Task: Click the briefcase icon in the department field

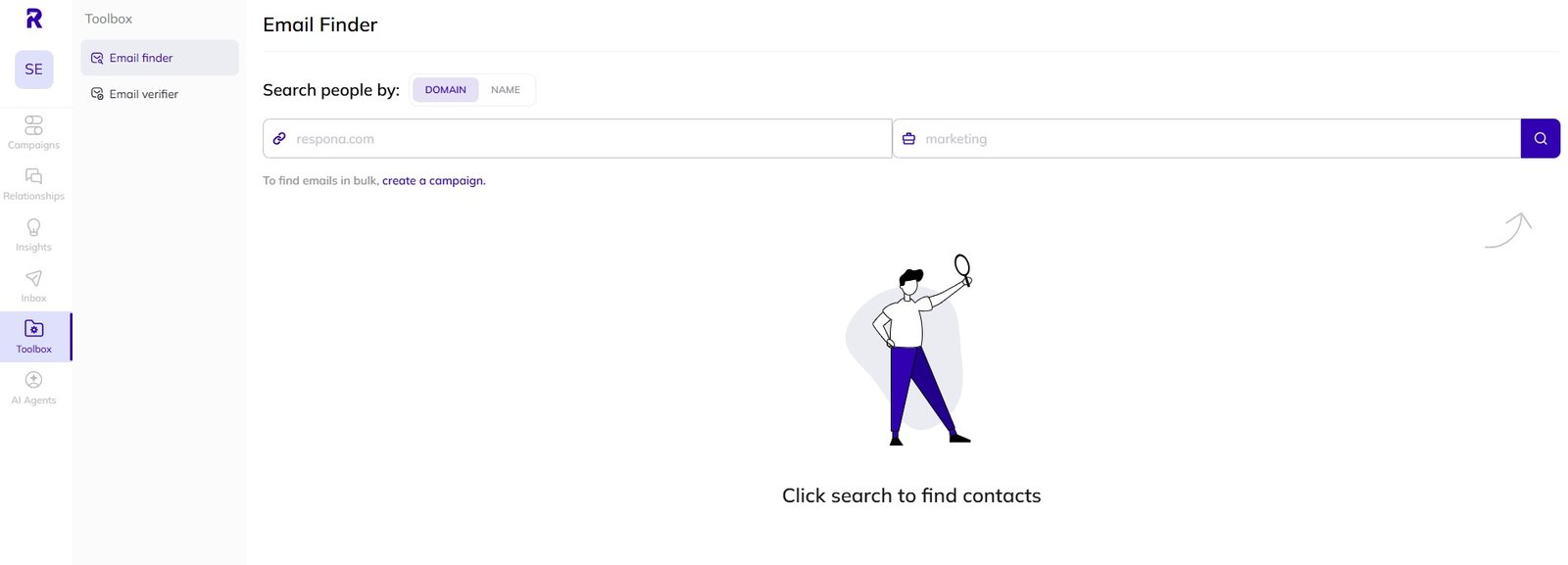Action: (908, 138)
